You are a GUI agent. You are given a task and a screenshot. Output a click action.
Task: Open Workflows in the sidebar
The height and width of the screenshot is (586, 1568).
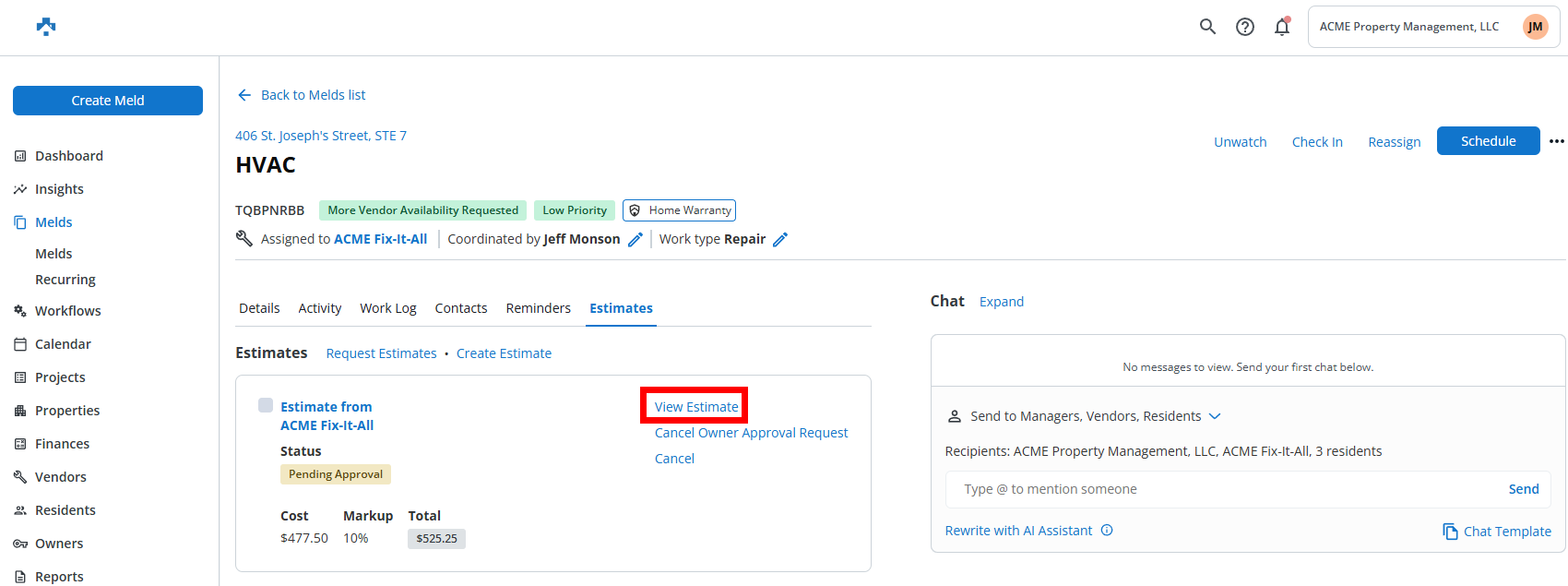click(67, 311)
